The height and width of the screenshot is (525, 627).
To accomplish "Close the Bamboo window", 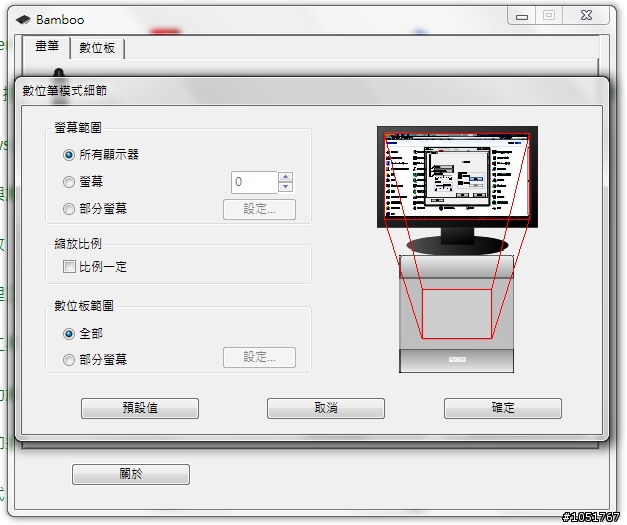I will click(586, 16).
